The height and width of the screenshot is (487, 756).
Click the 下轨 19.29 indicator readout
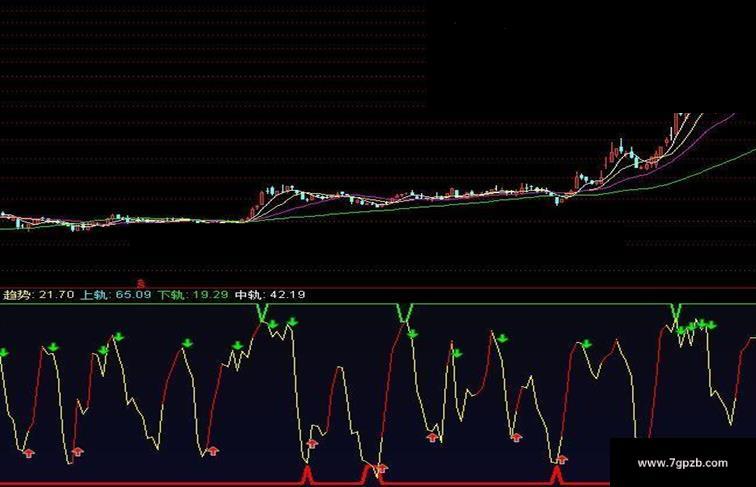click(x=193, y=295)
